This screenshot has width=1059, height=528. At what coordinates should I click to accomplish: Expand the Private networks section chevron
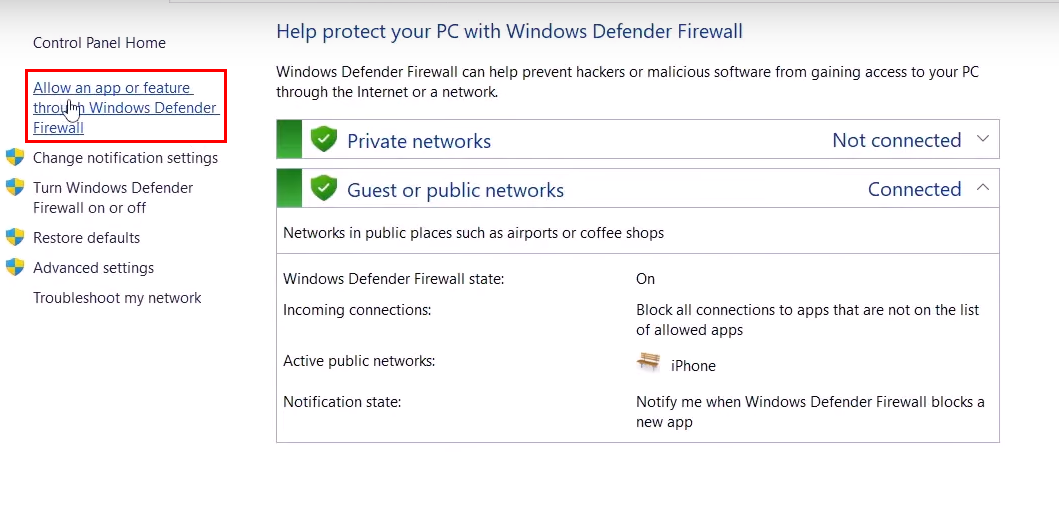click(982, 139)
